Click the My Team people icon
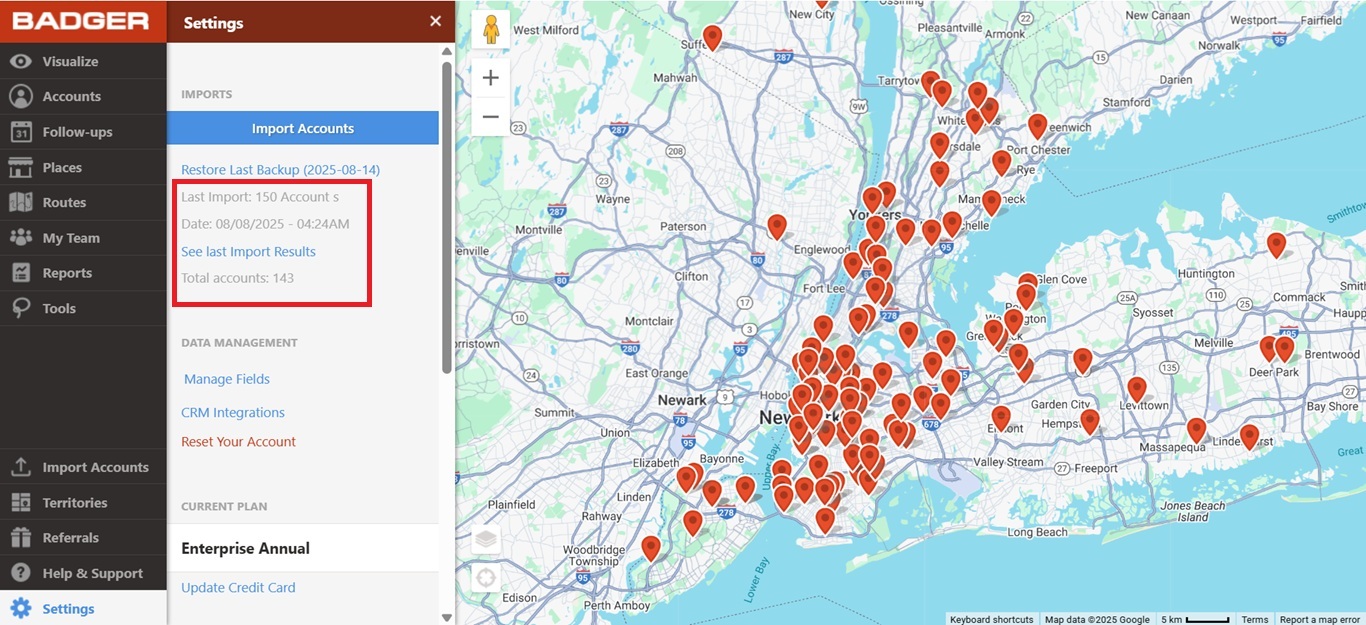Screen dimensions: 1366x625 tap(21, 238)
